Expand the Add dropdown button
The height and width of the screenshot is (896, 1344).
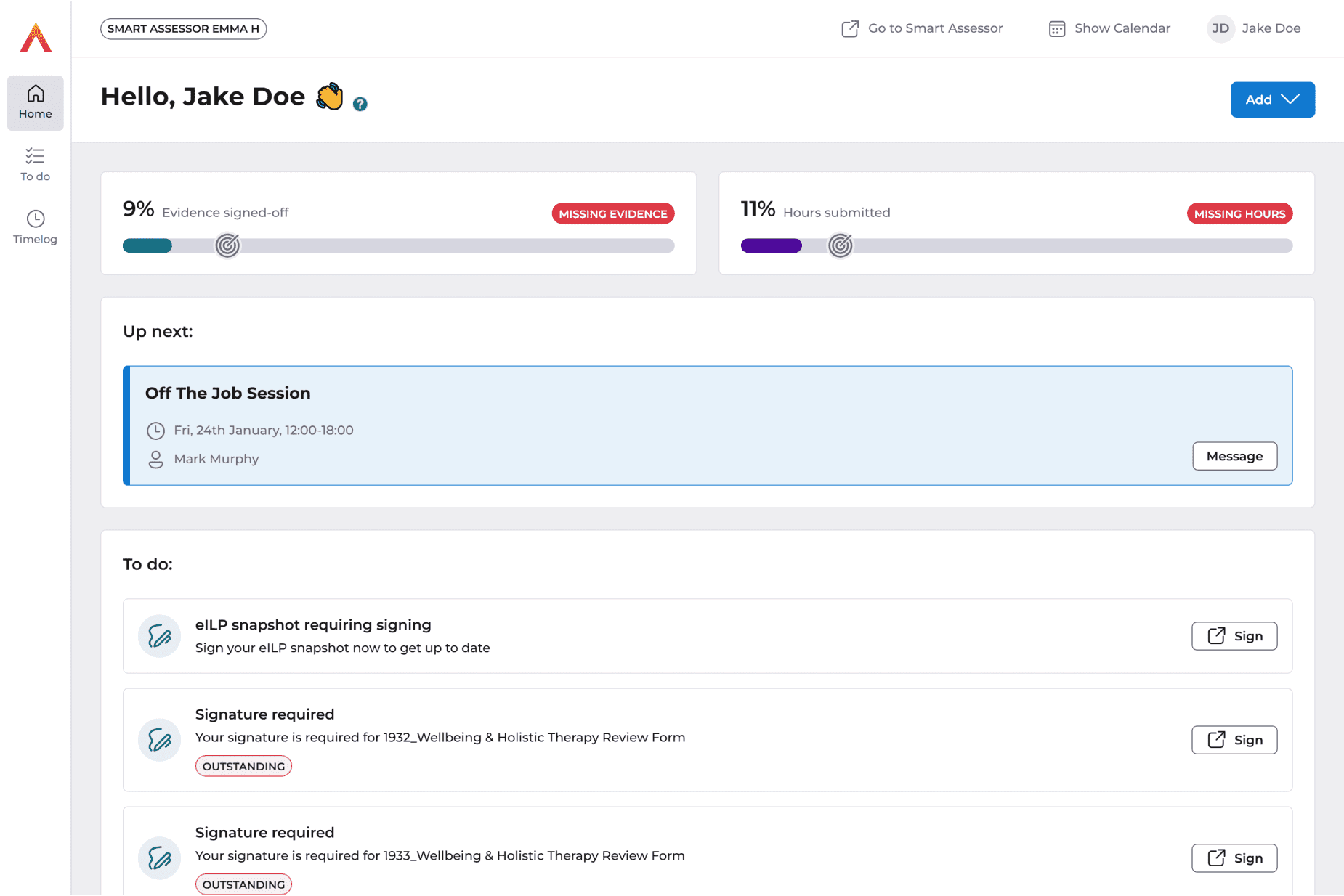click(1272, 99)
